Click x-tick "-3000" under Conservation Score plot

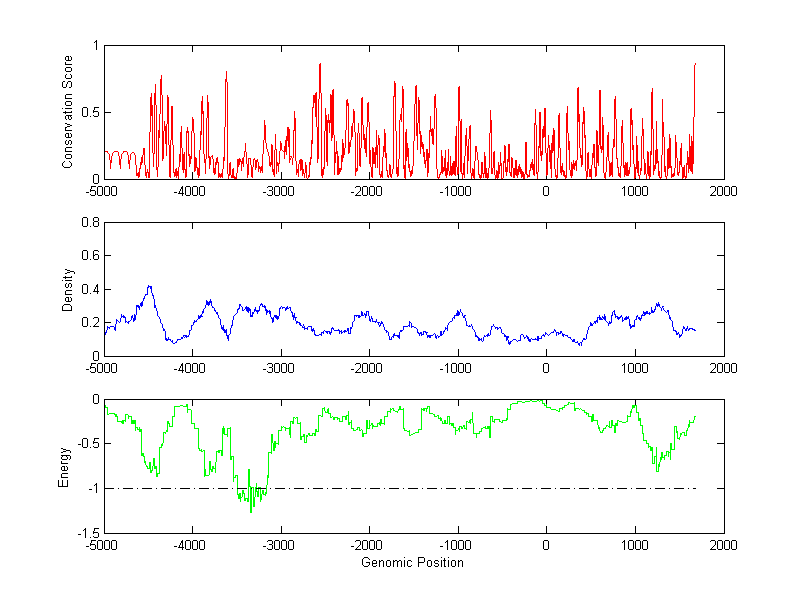278,191
